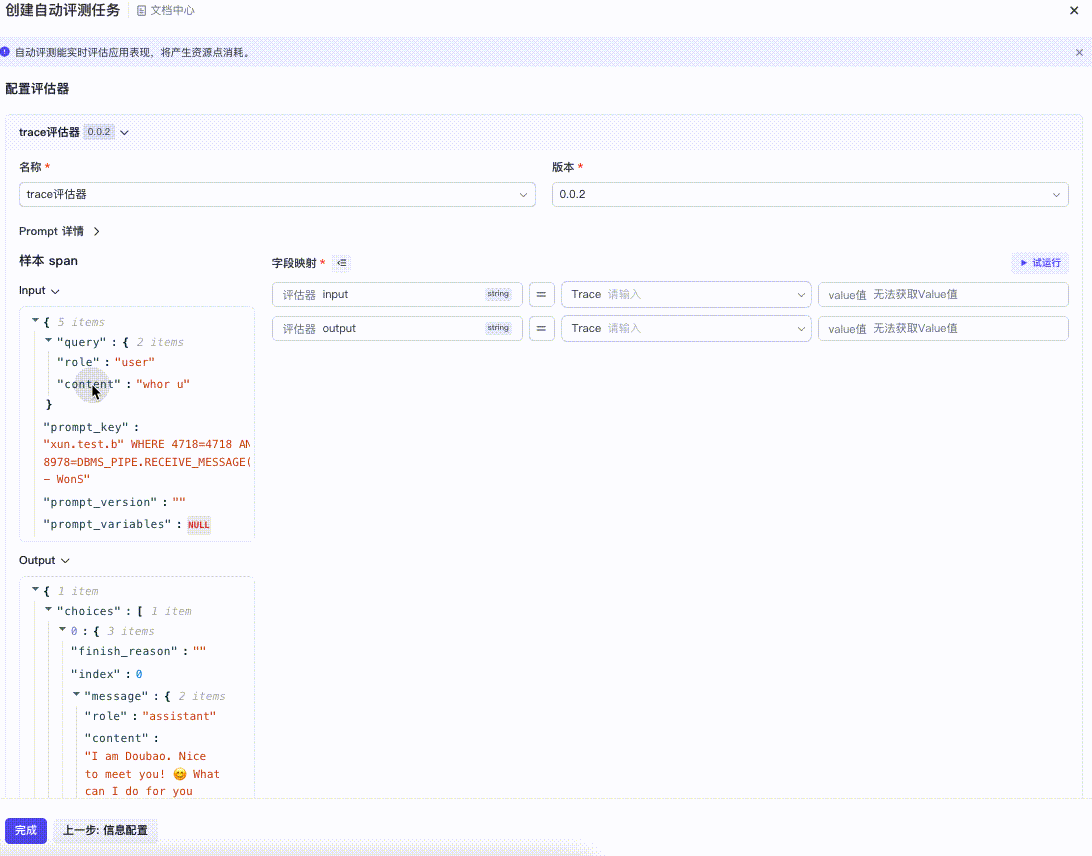Click the equals operator for output row
Screen dimensions: 1092x856
(x=541, y=329)
